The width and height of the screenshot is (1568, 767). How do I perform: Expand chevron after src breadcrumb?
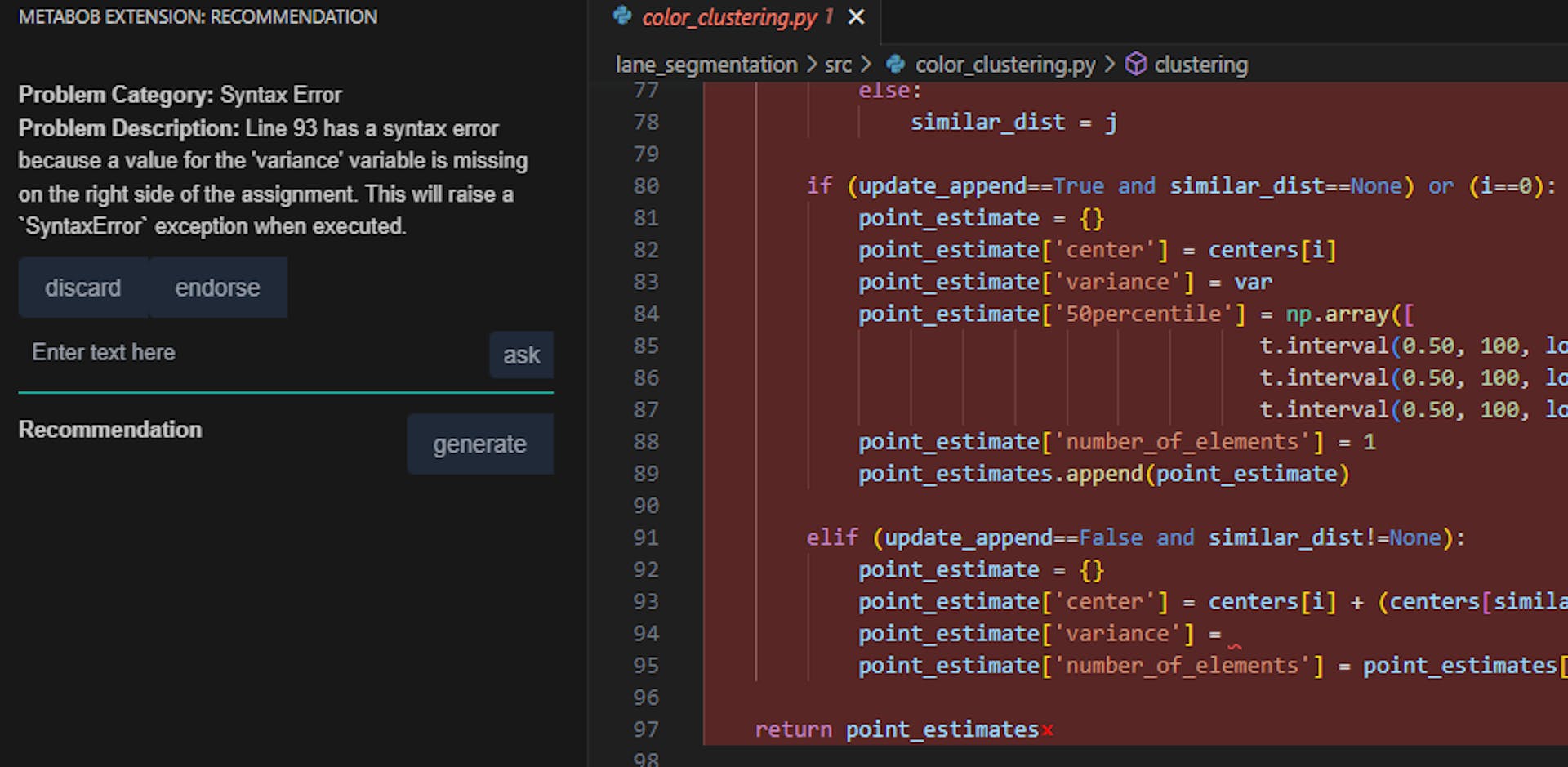866,64
